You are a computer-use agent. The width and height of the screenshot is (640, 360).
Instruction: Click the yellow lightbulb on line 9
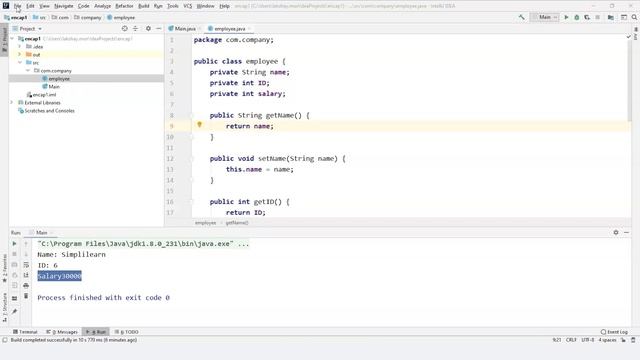pos(199,124)
